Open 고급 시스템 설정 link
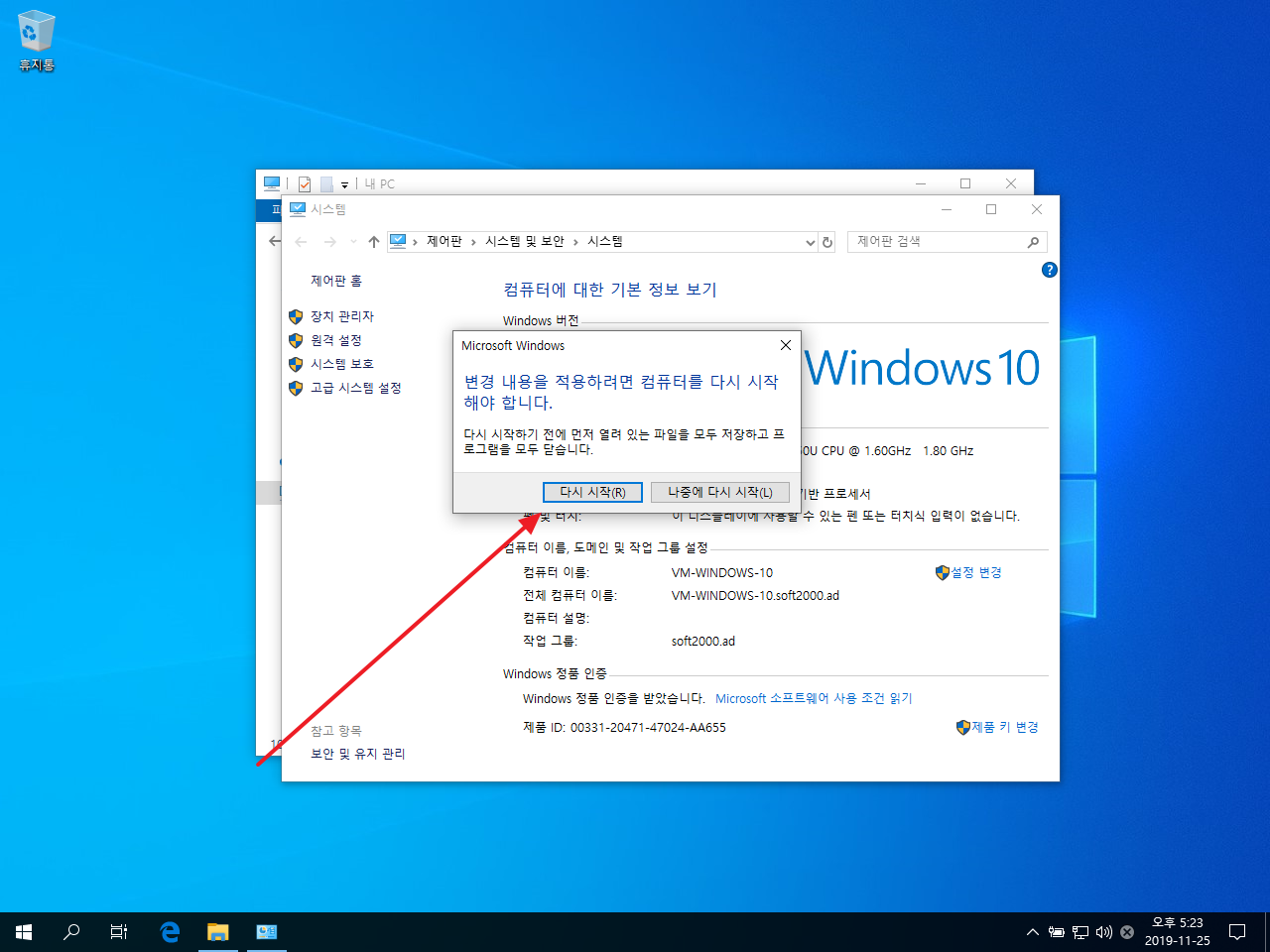 coord(356,388)
